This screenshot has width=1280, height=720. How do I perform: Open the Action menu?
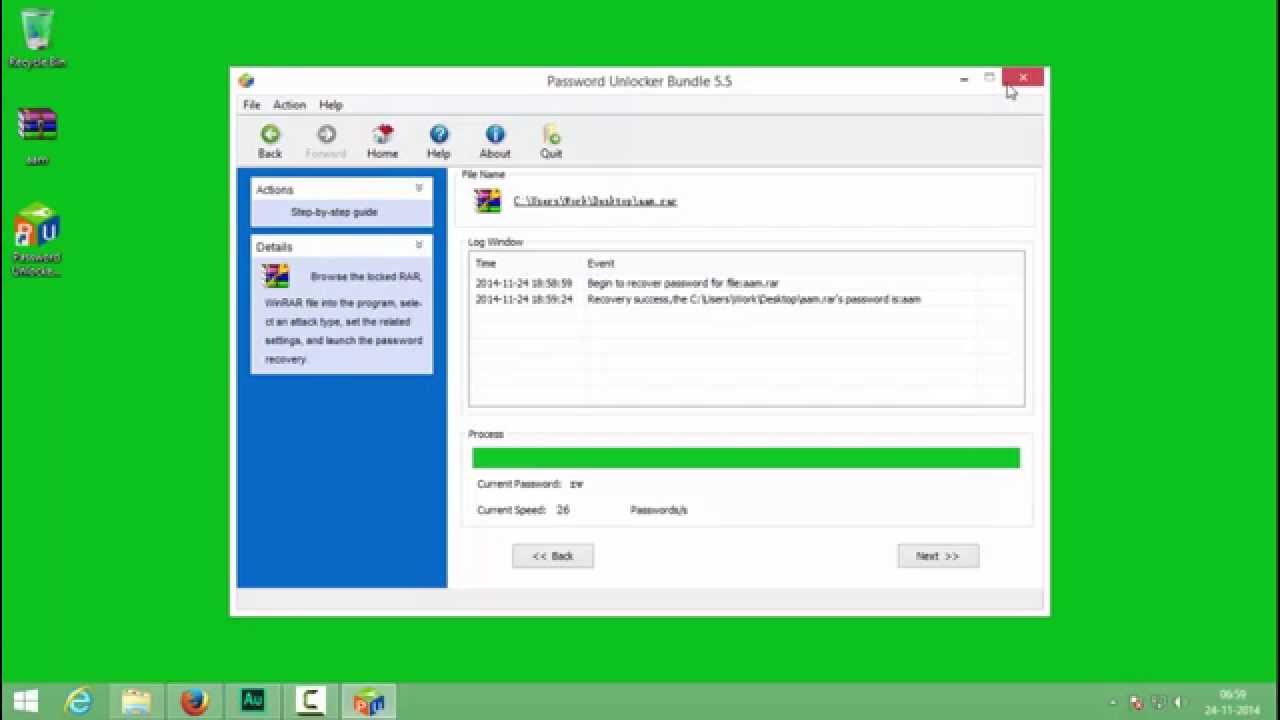289,105
